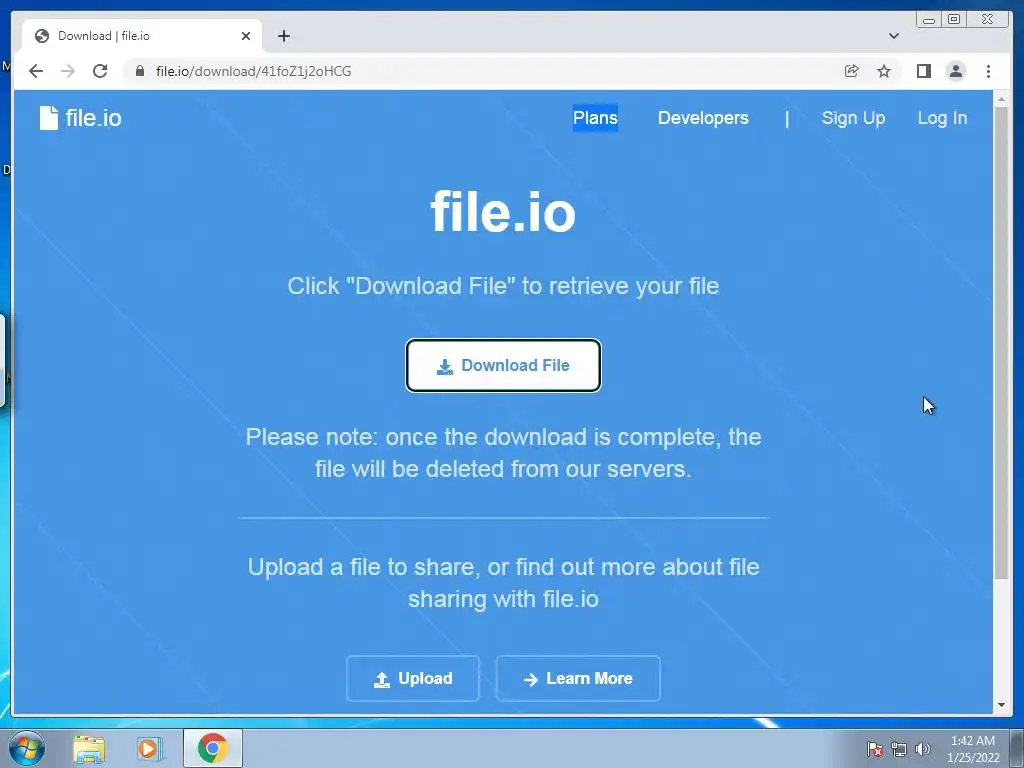The width and height of the screenshot is (1024, 768).
Task: Open the network tray icon
Action: pos(899,749)
